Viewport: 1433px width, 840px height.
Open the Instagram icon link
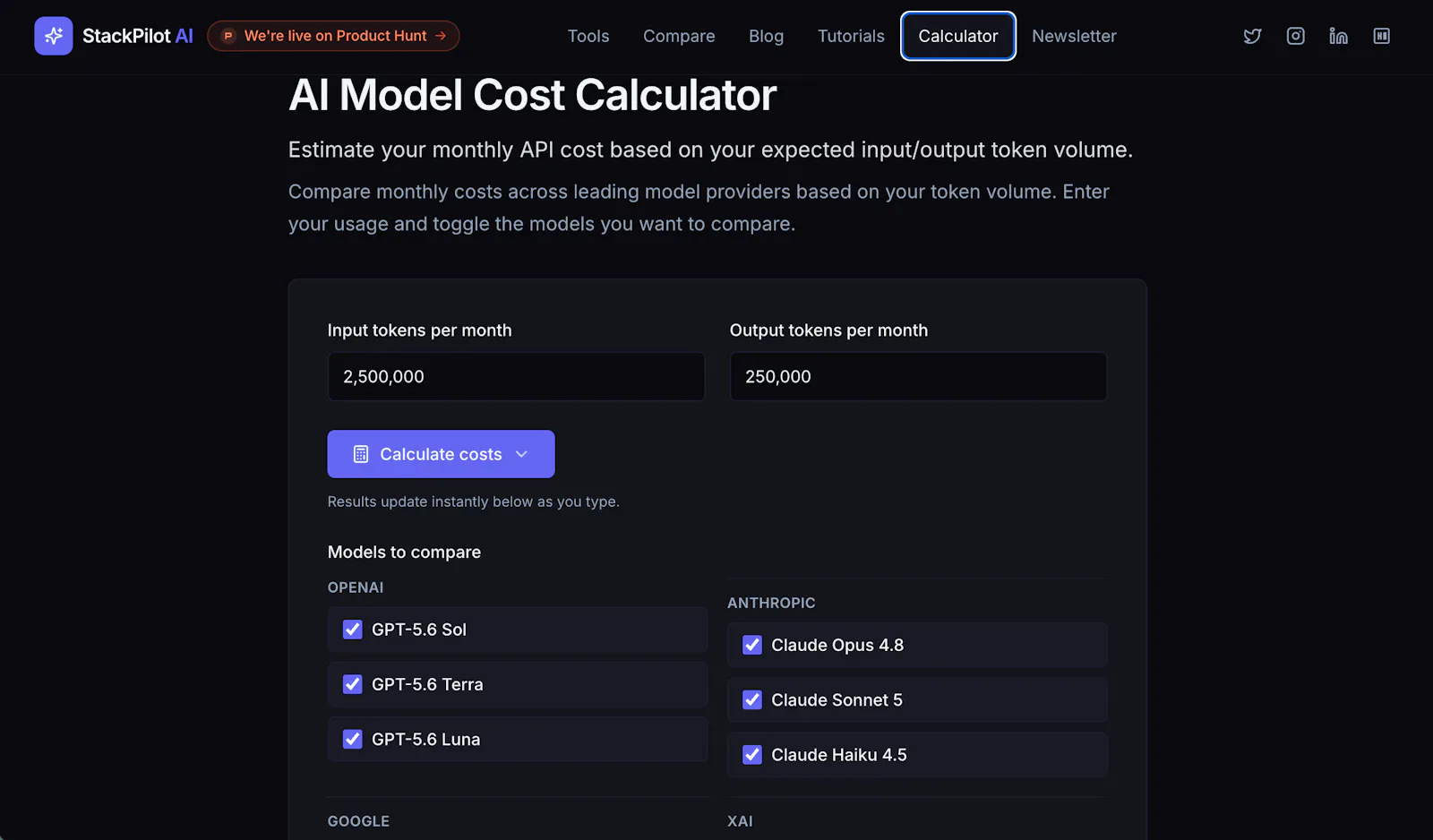[x=1295, y=36]
